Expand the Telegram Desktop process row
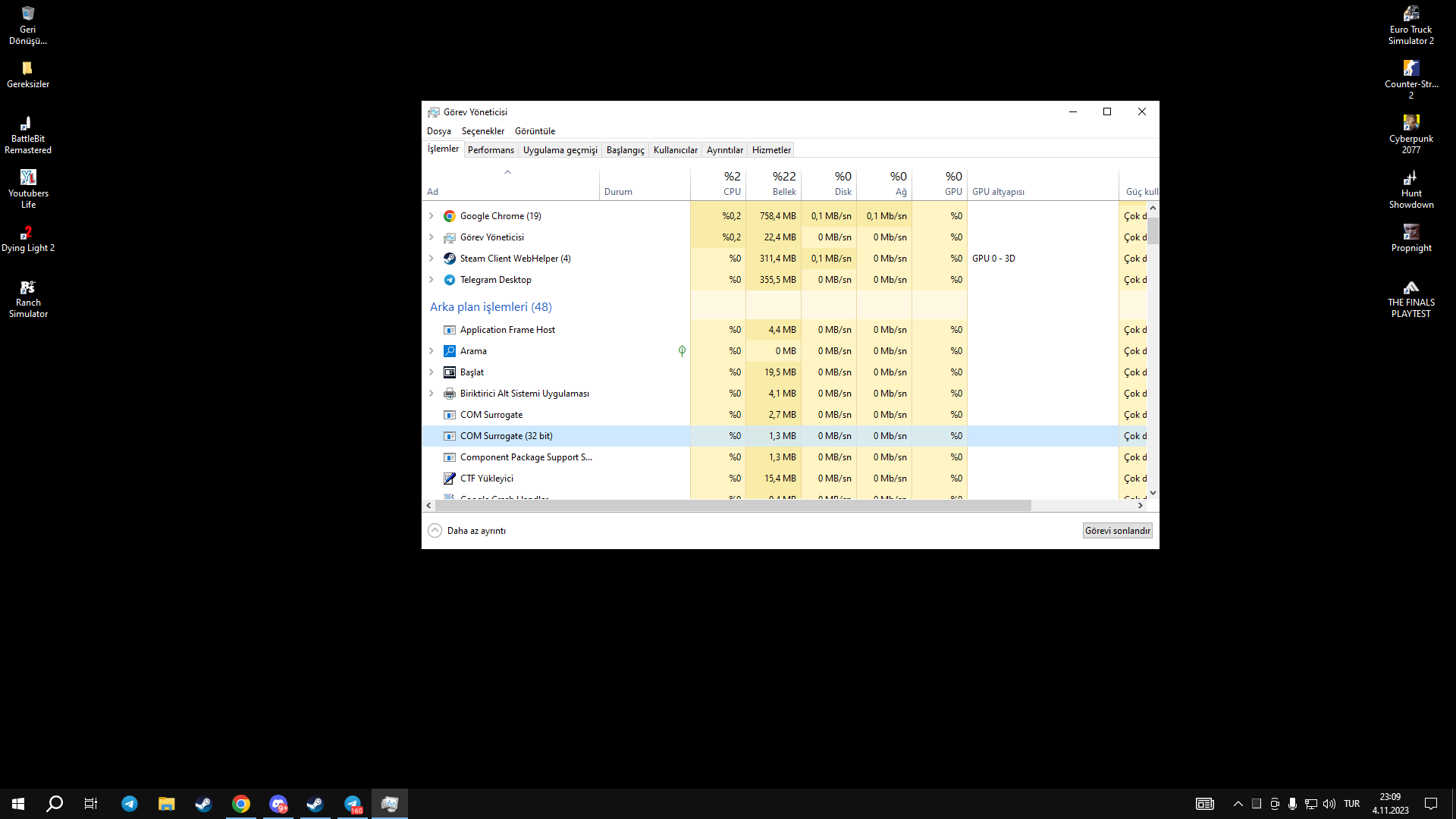Screen dimensions: 1456x819 pyautogui.click(x=431, y=280)
